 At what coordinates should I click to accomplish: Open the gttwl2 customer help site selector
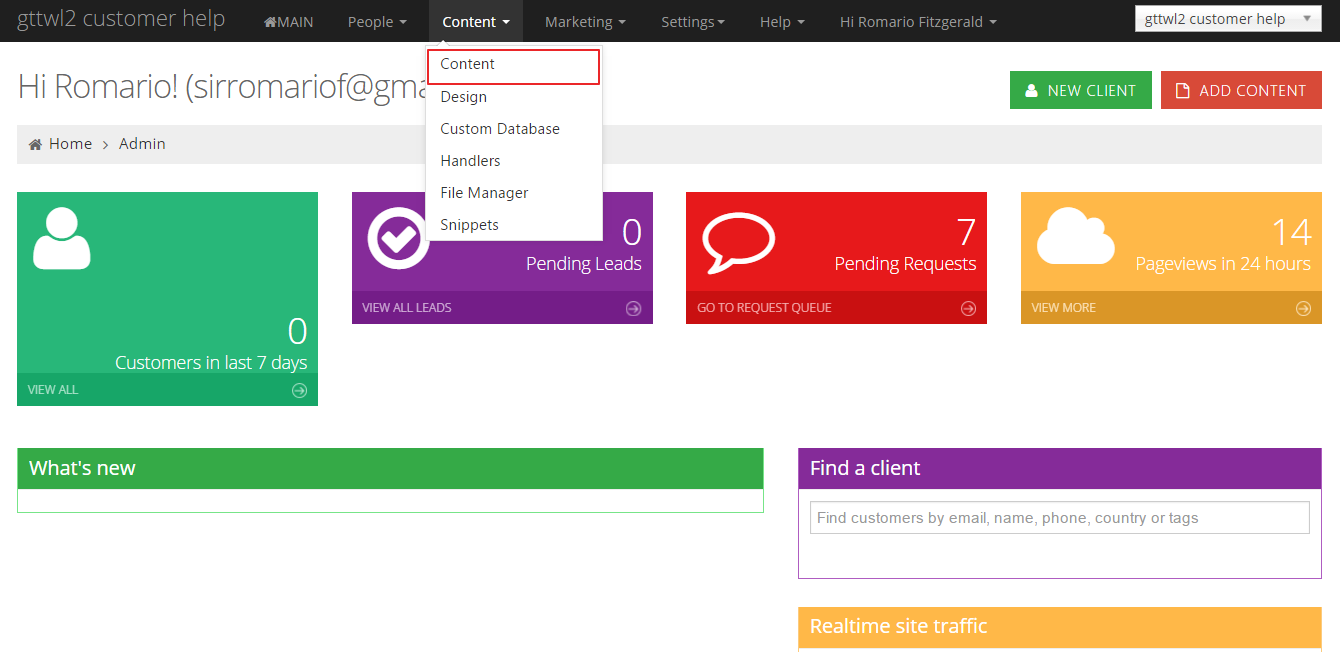1227,19
